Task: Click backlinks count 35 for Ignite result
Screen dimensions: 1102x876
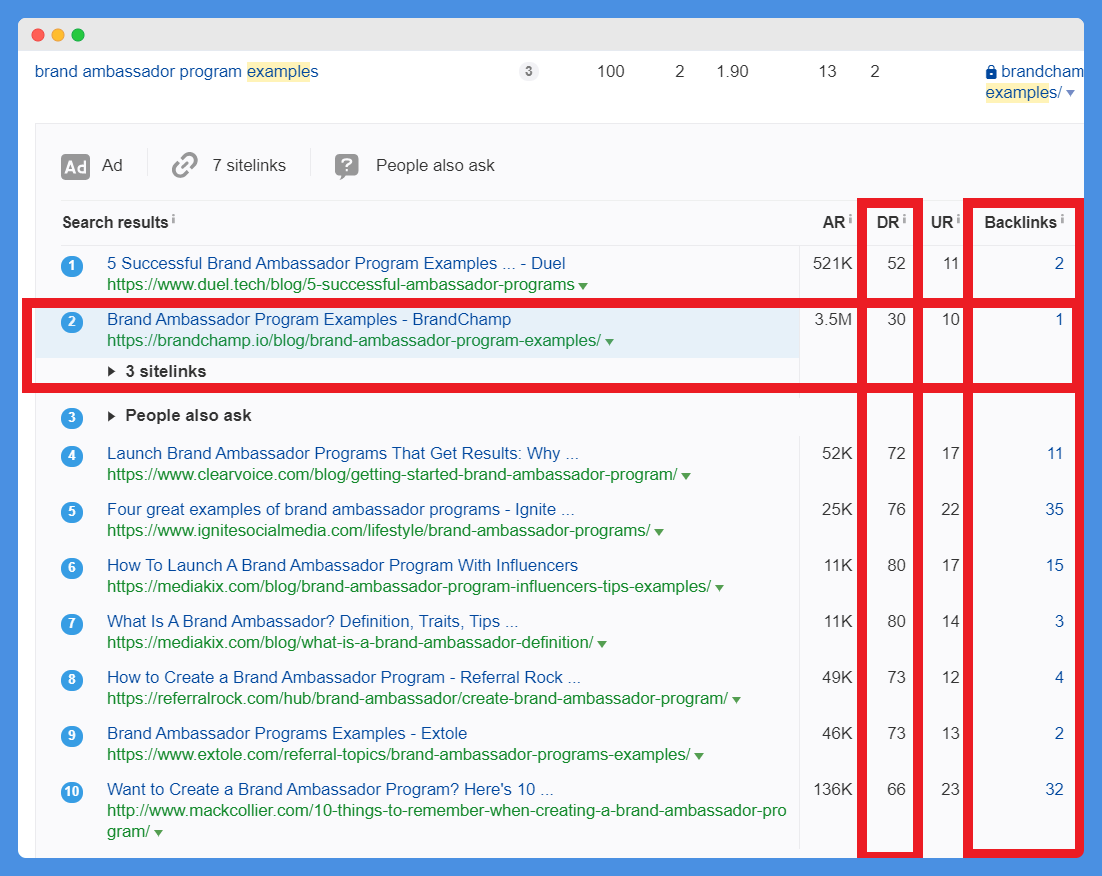Action: (x=1054, y=510)
